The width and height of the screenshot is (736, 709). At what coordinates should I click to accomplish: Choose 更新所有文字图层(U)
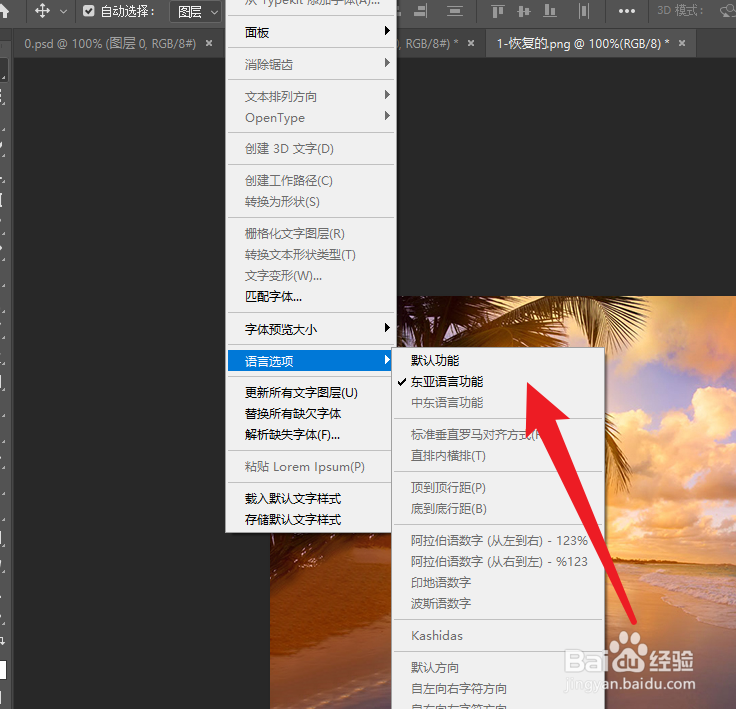310,393
